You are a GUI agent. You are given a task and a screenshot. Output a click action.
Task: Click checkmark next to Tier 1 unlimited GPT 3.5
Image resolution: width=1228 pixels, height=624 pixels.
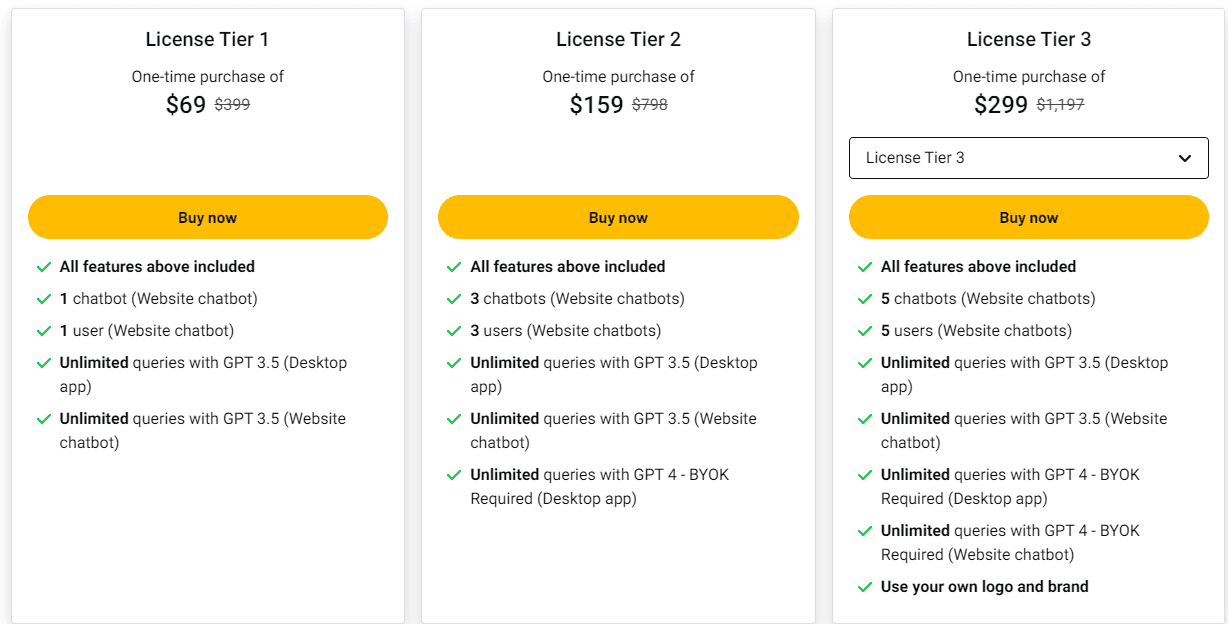45,362
